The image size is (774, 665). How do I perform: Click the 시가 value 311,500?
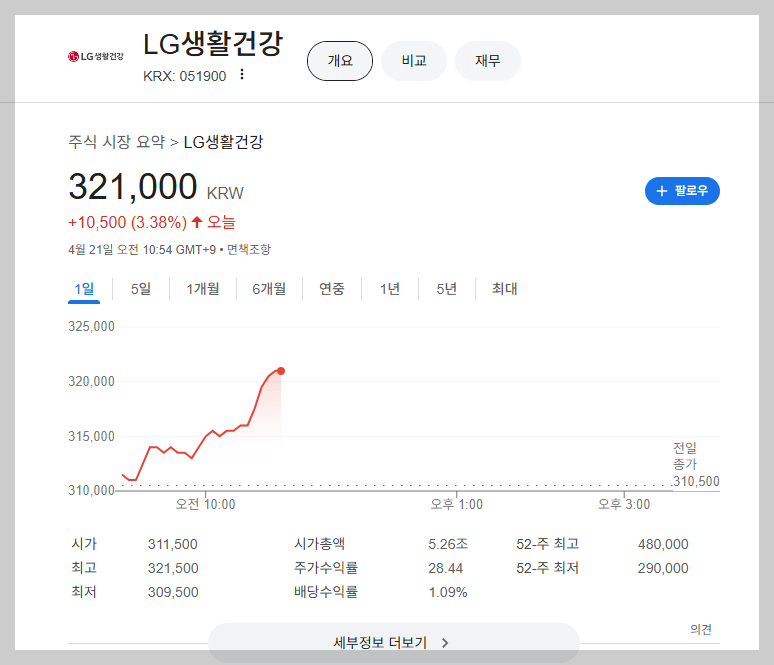(173, 544)
